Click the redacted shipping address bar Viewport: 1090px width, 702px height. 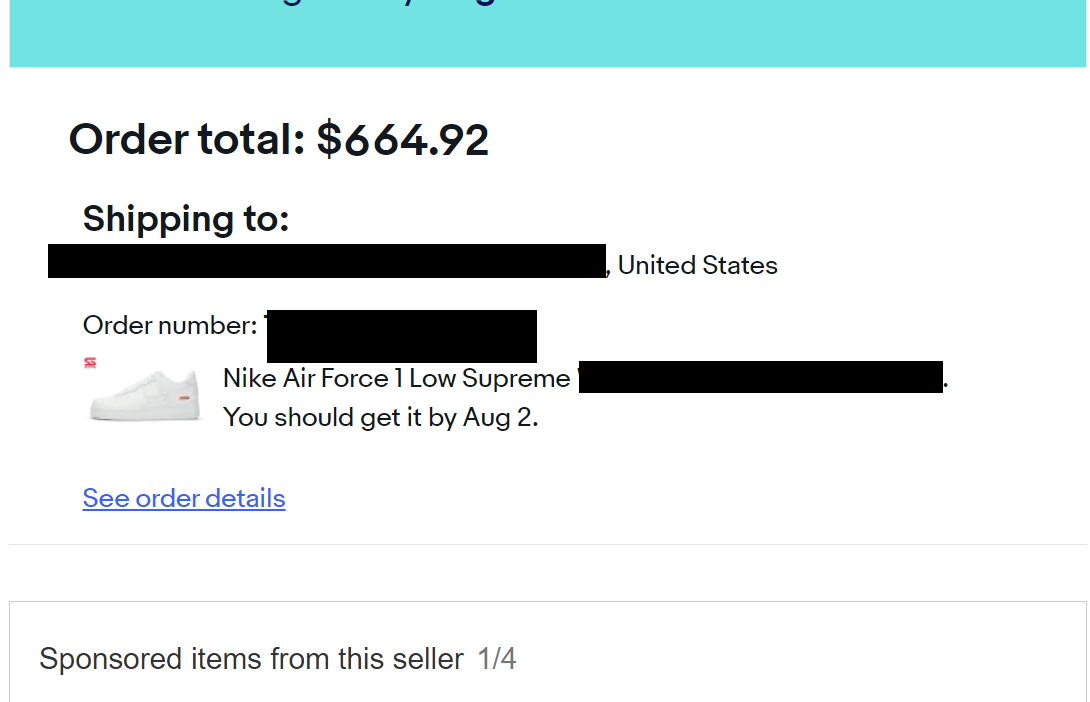tap(327, 261)
